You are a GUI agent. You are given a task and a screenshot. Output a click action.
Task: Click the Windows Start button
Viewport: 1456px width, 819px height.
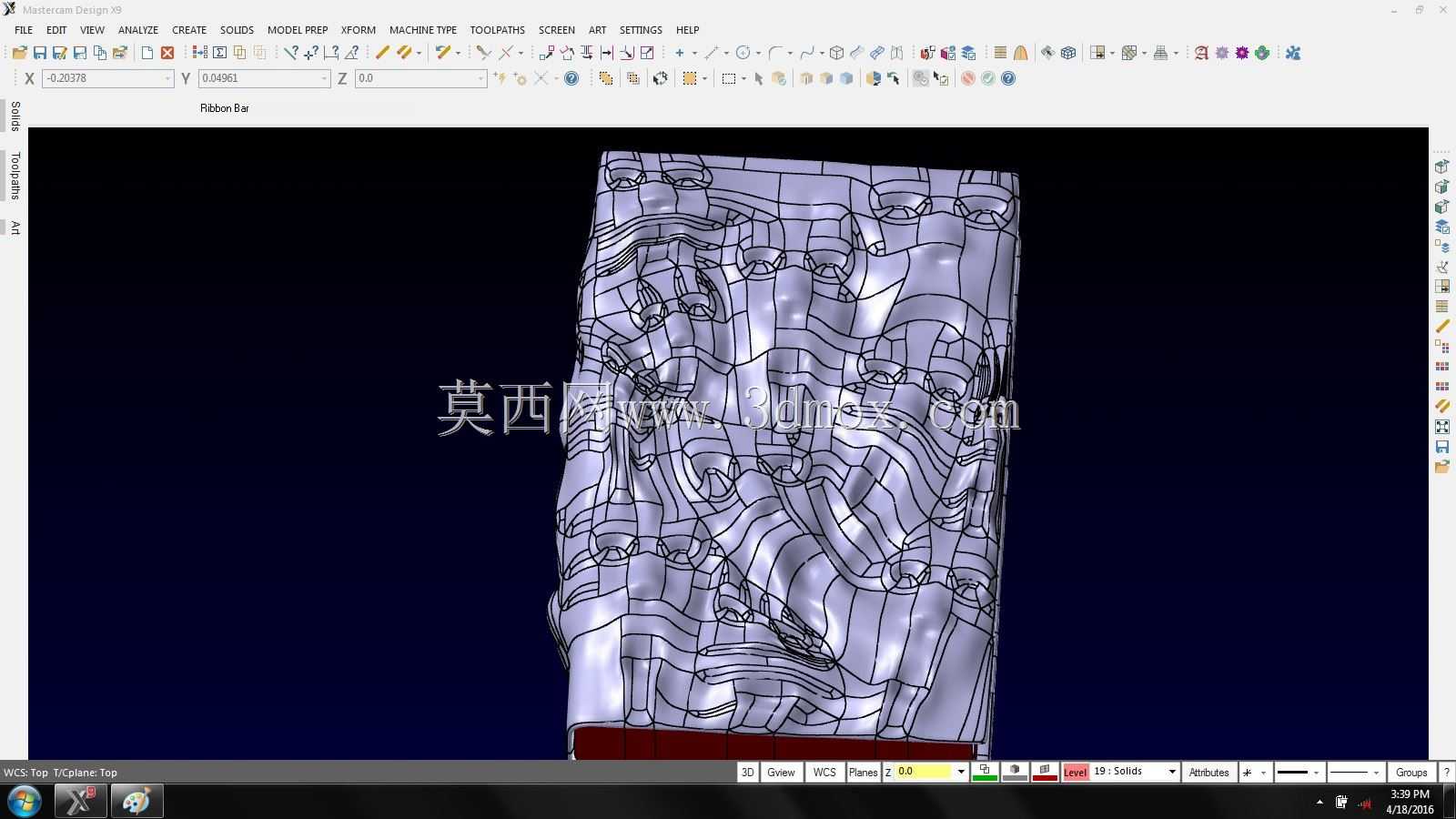24,802
